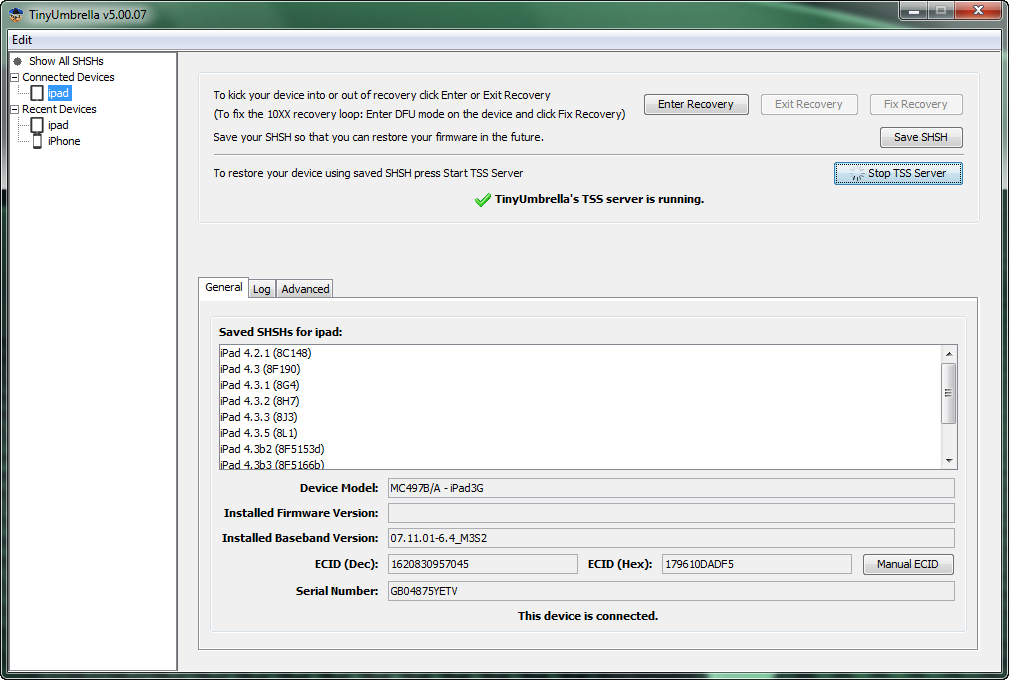Stop the TSS Server
The height and width of the screenshot is (680, 1009).
pyautogui.click(x=898, y=173)
